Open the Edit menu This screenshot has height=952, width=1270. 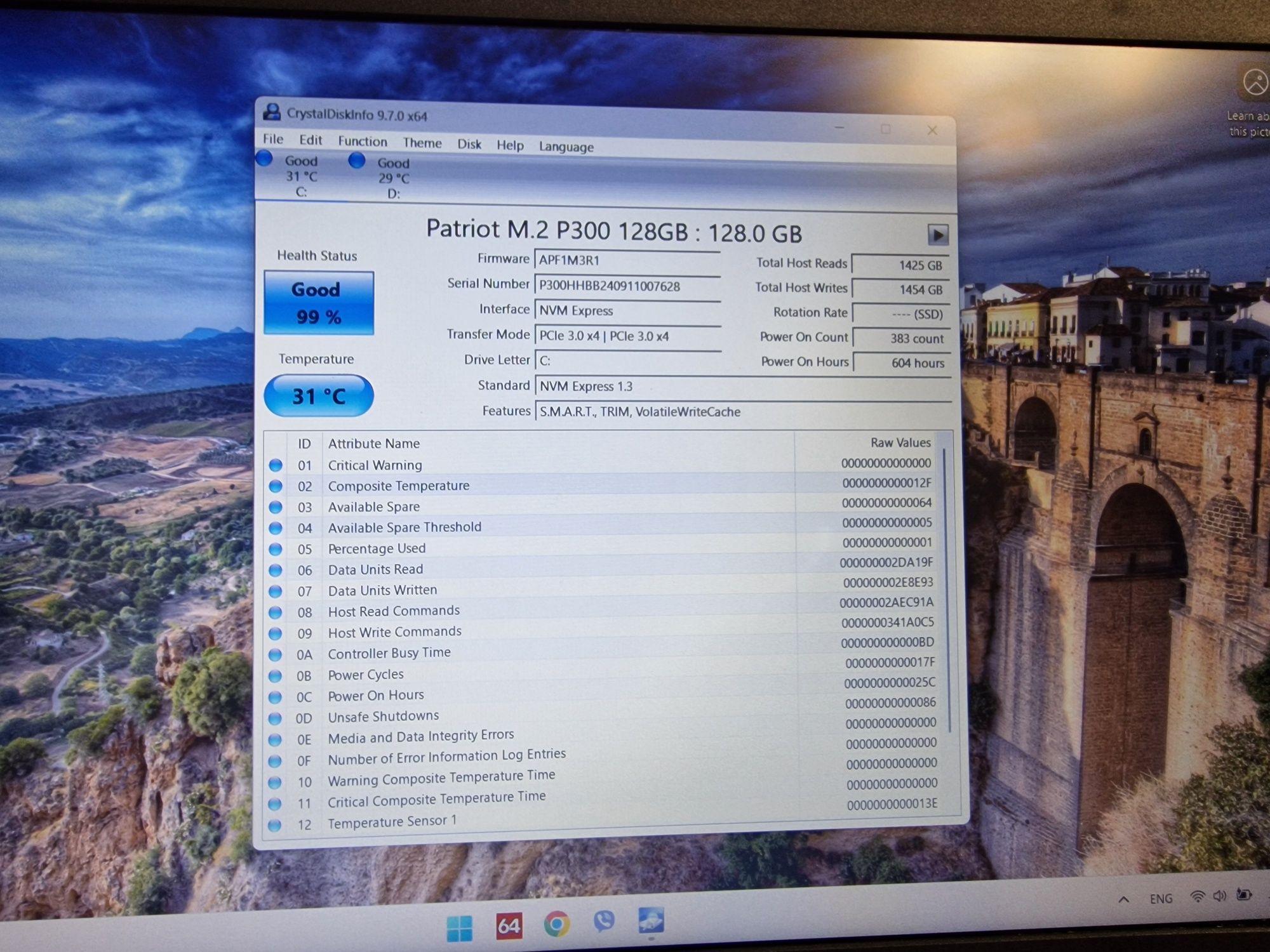(311, 140)
